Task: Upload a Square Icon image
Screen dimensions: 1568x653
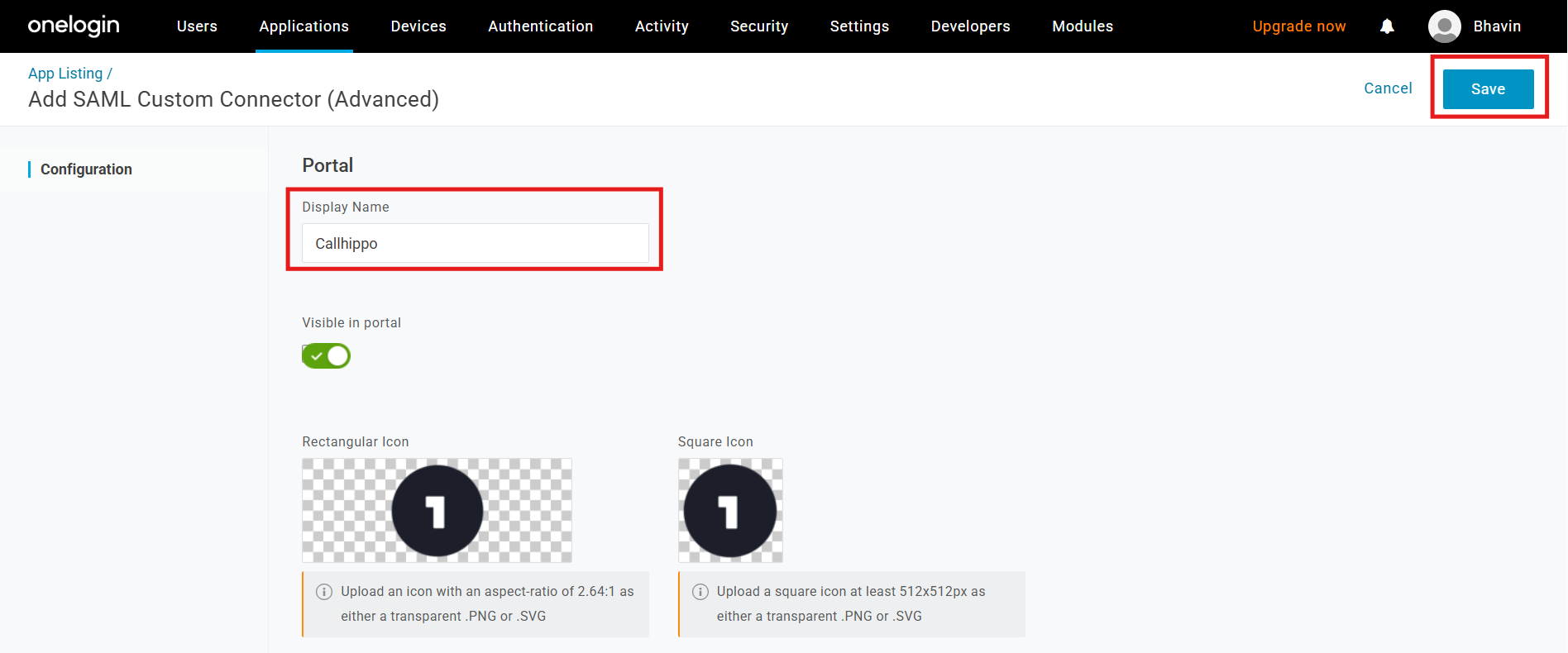Action: click(x=730, y=511)
